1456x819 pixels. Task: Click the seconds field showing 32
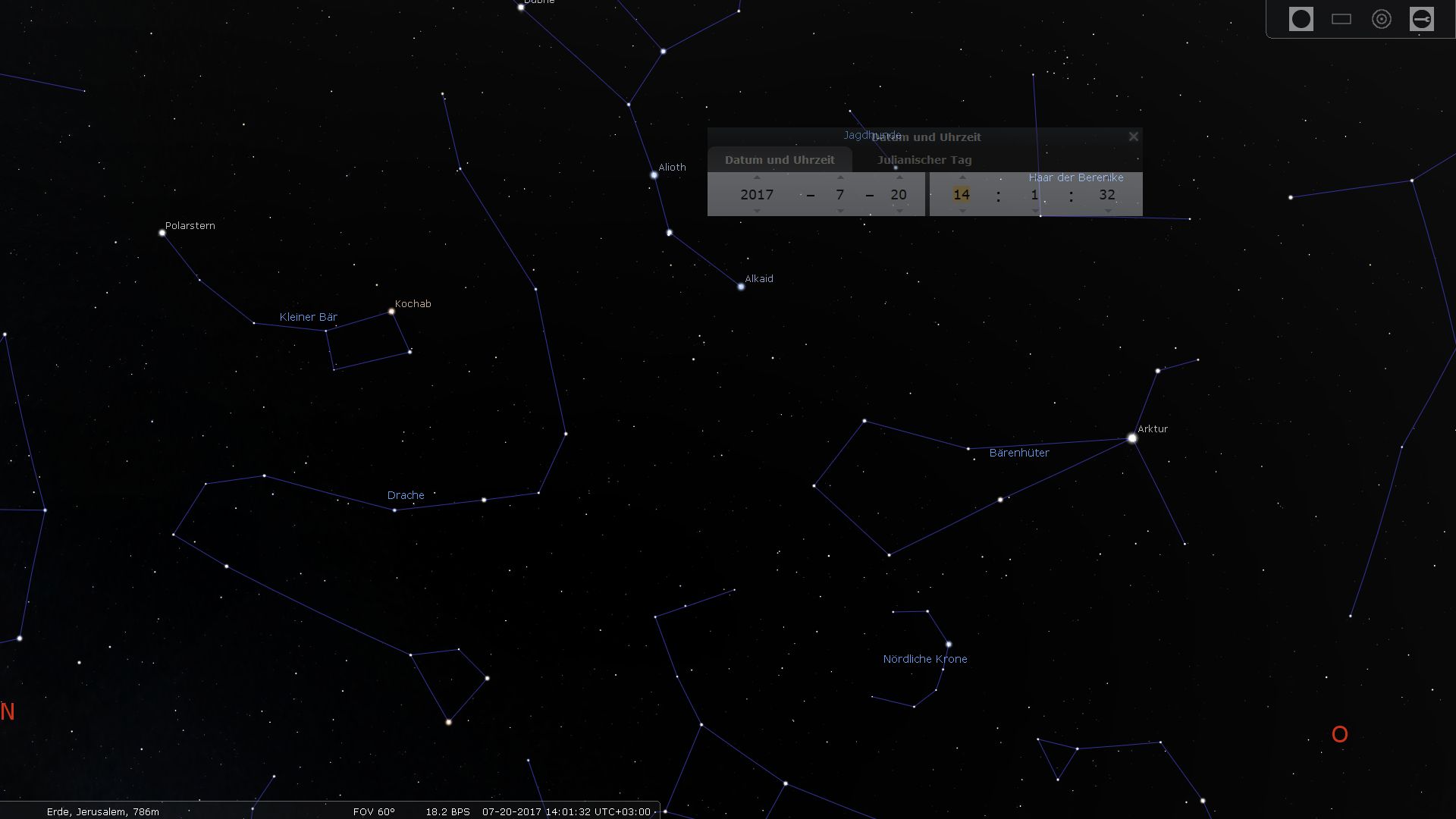pos(1107,195)
